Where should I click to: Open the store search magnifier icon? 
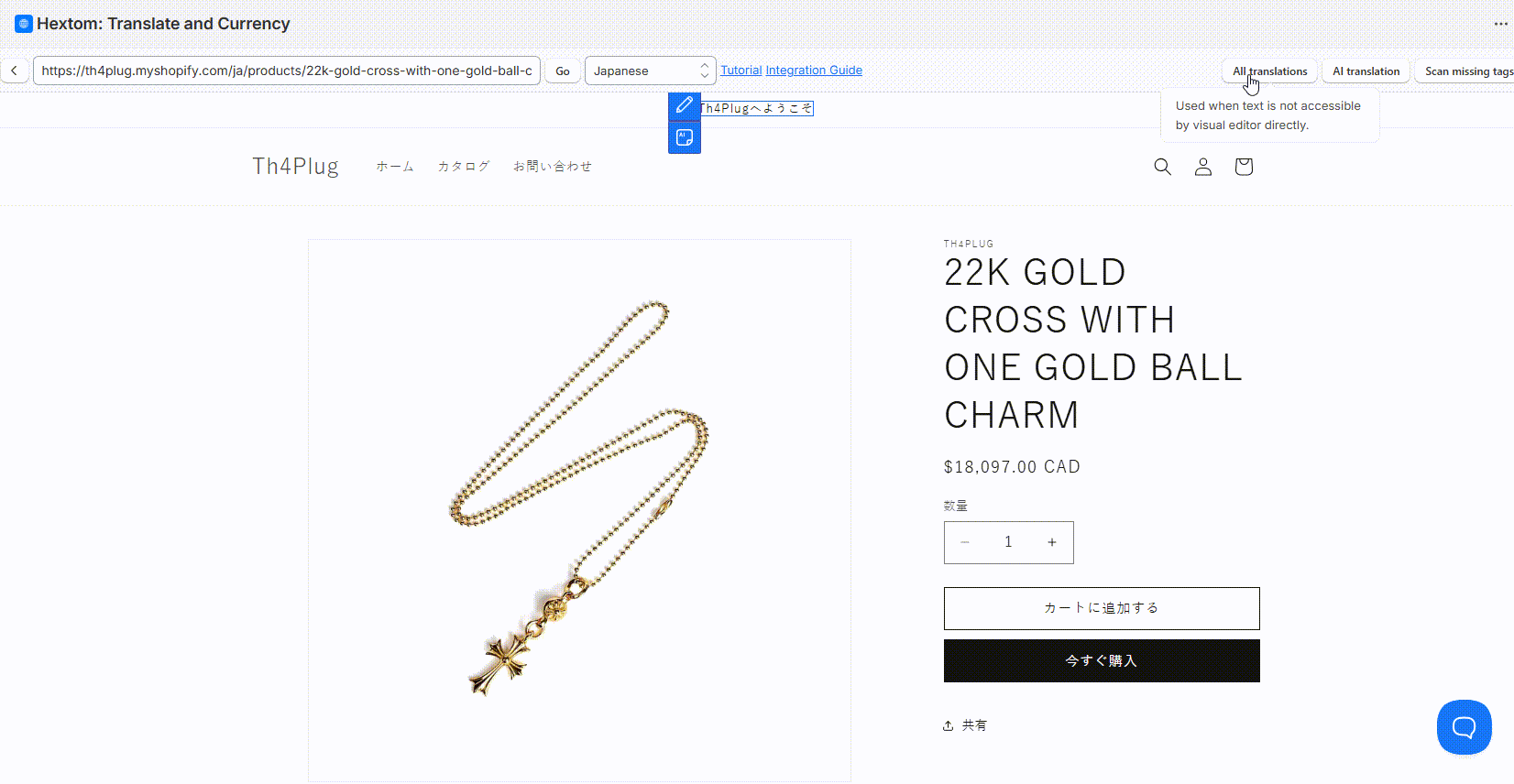coord(1162,167)
